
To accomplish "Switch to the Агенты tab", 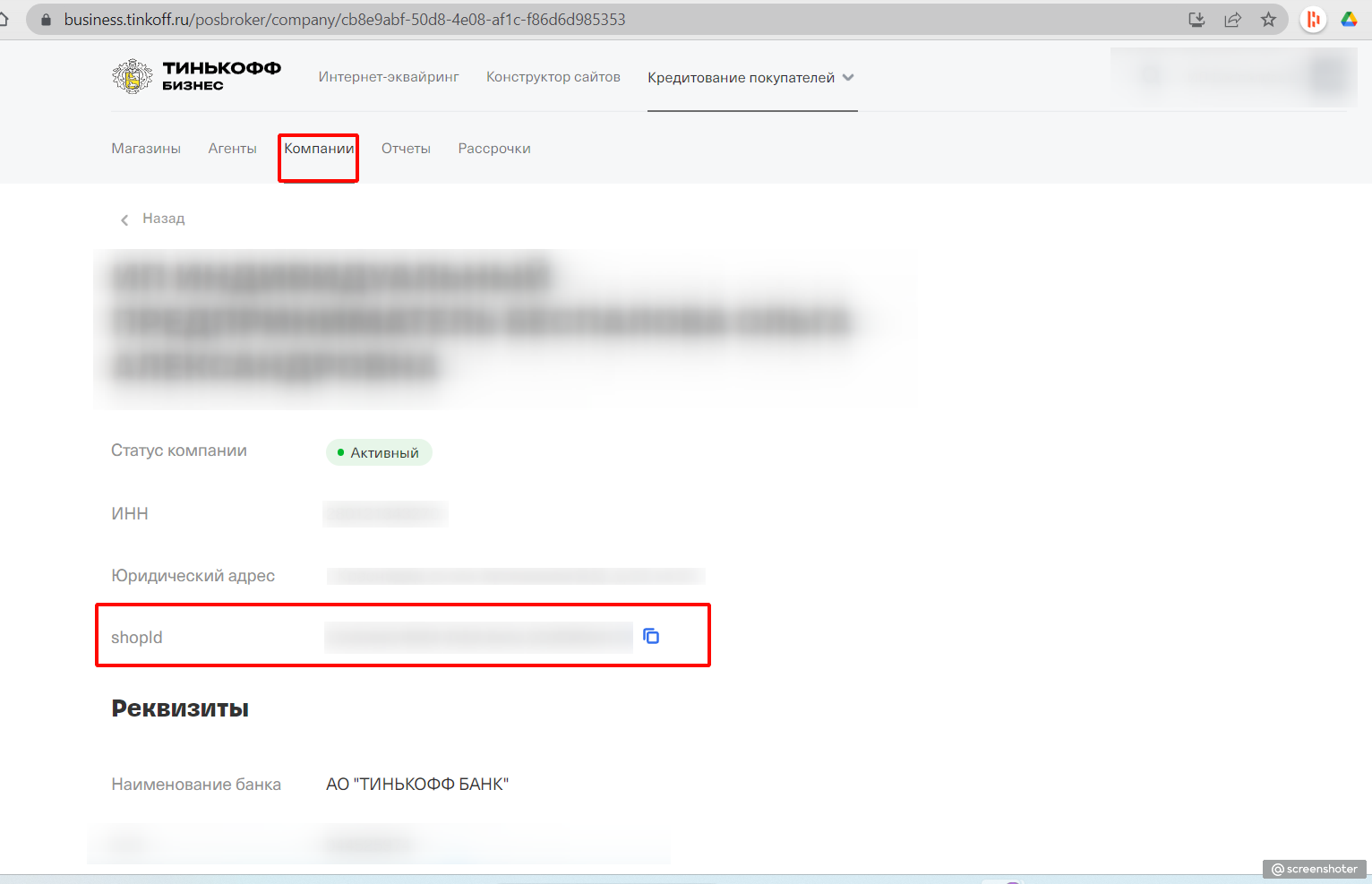I will click(232, 149).
